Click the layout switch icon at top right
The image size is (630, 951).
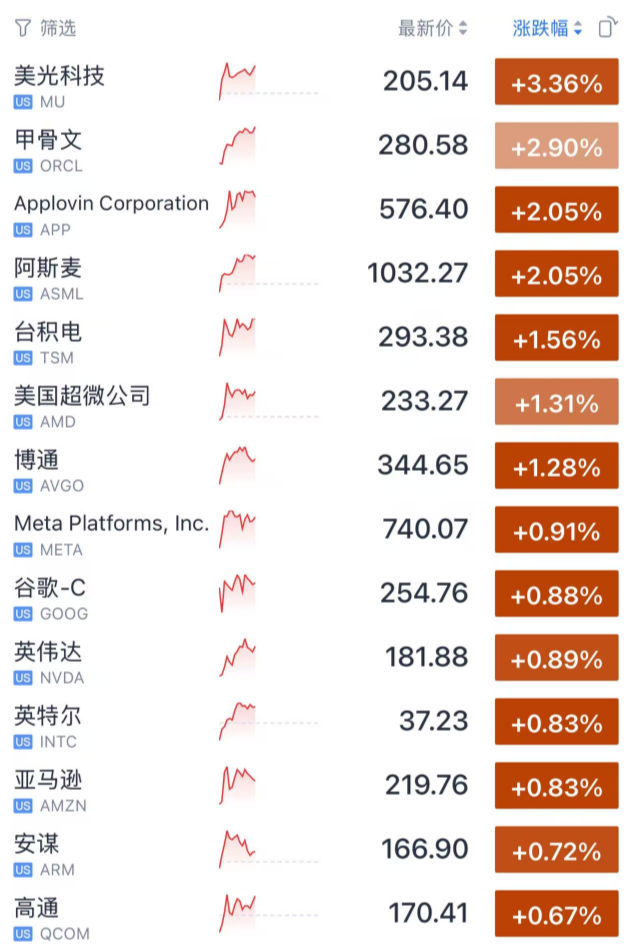pyautogui.click(x=606, y=28)
